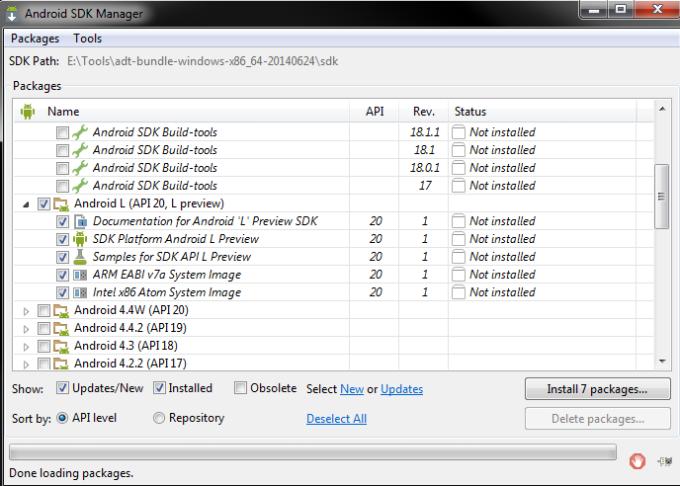The width and height of the screenshot is (680, 486).
Task: Click status icon for Build-tools 18.1.1 row
Action: tap(458, 132)
